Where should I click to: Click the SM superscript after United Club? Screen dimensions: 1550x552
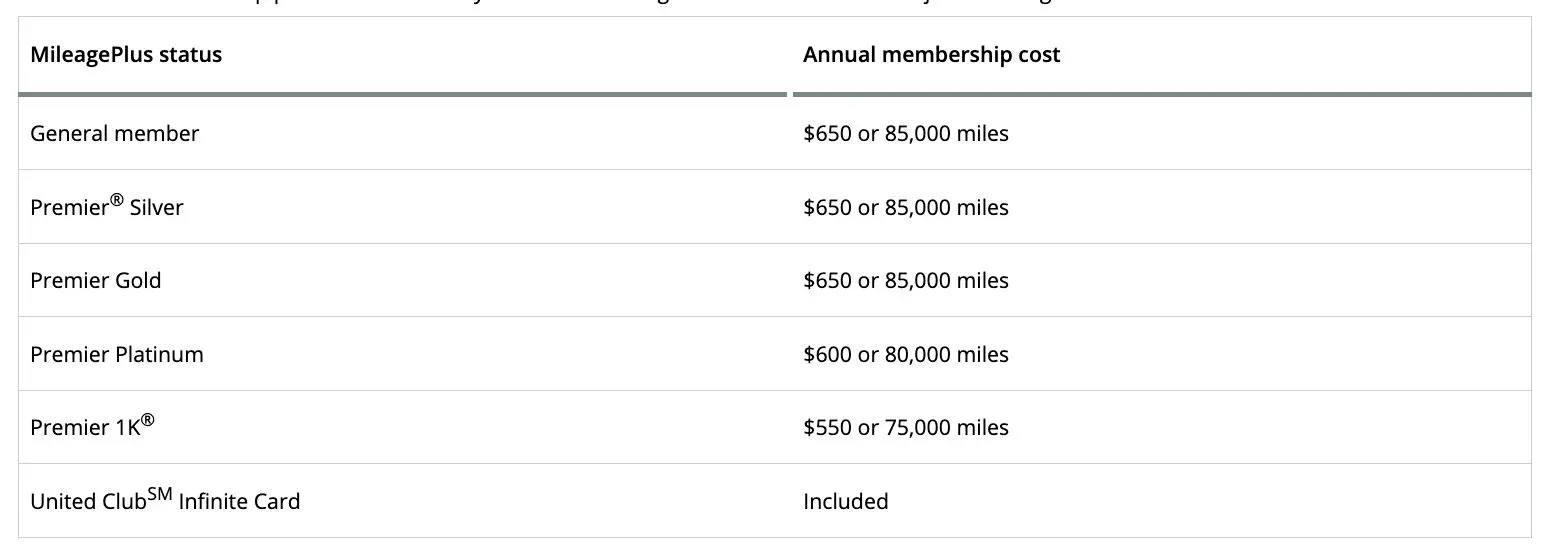coord(160,494)
